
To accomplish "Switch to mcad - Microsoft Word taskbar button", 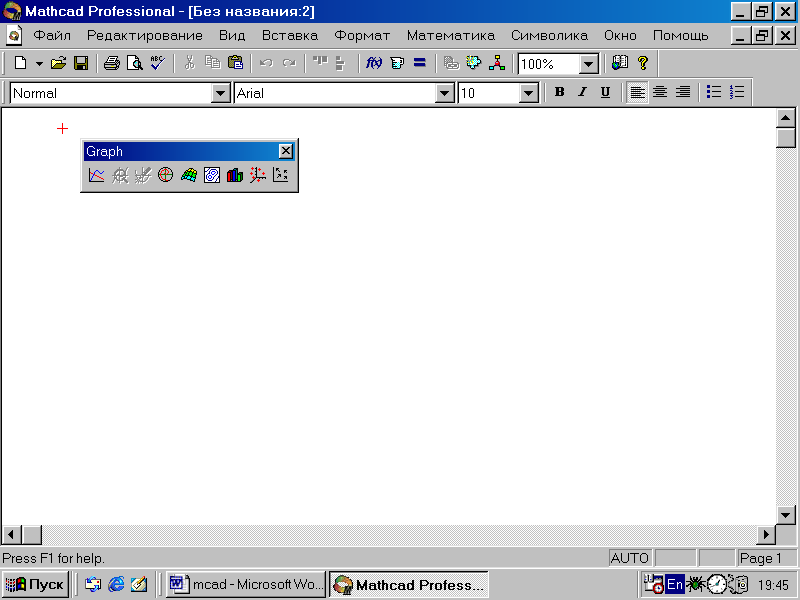I will (x=246, y=584).
